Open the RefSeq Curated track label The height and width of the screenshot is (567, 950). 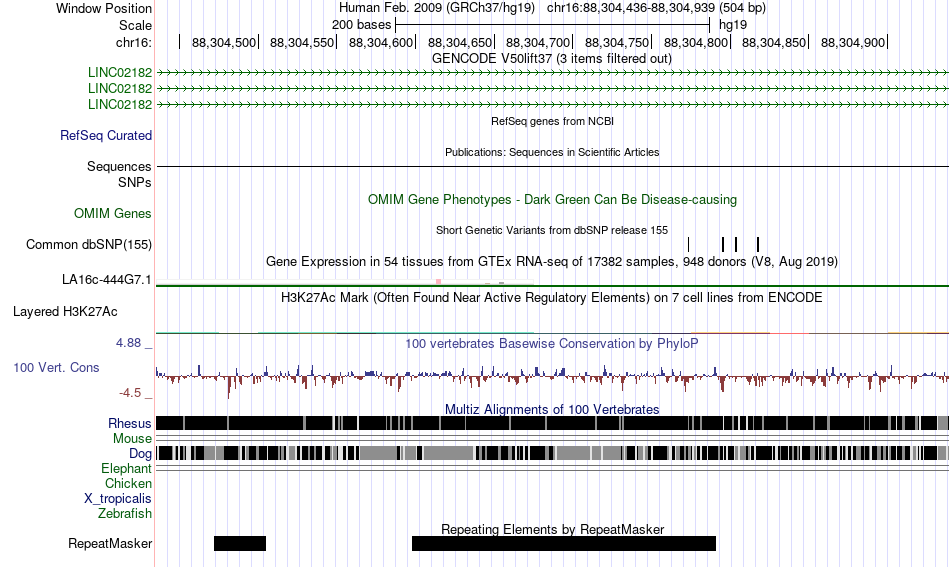105,136
